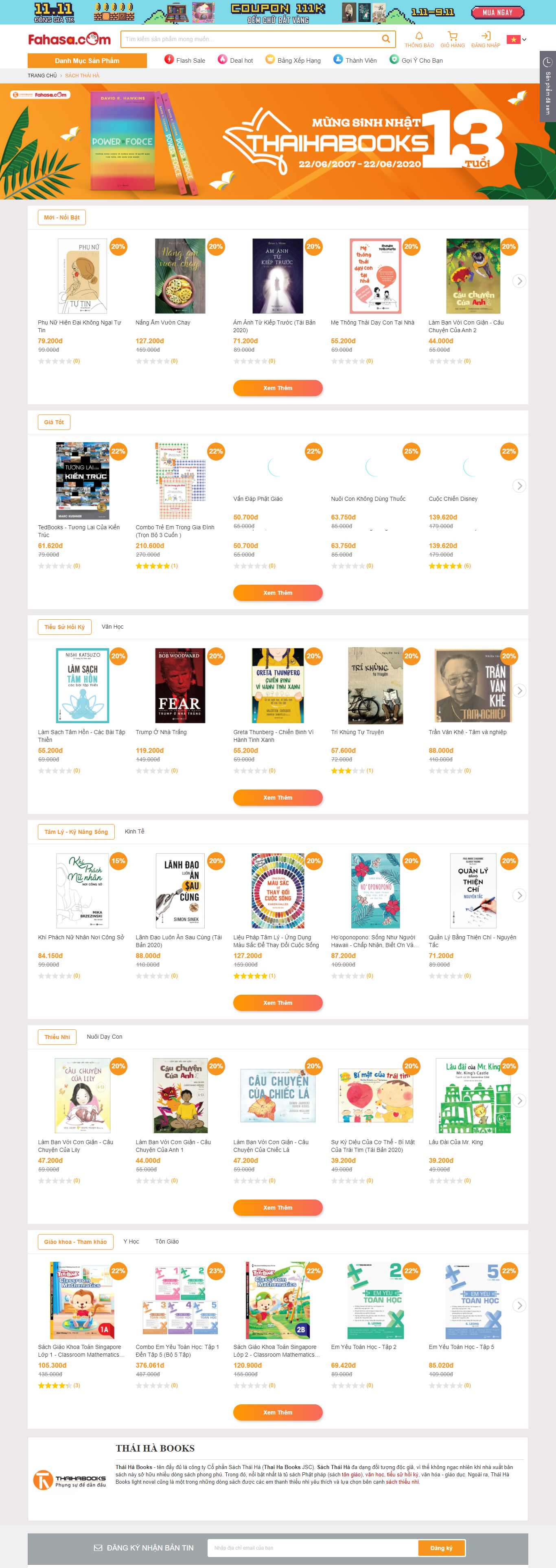Click the search magnifier icon

coord(386,39)
